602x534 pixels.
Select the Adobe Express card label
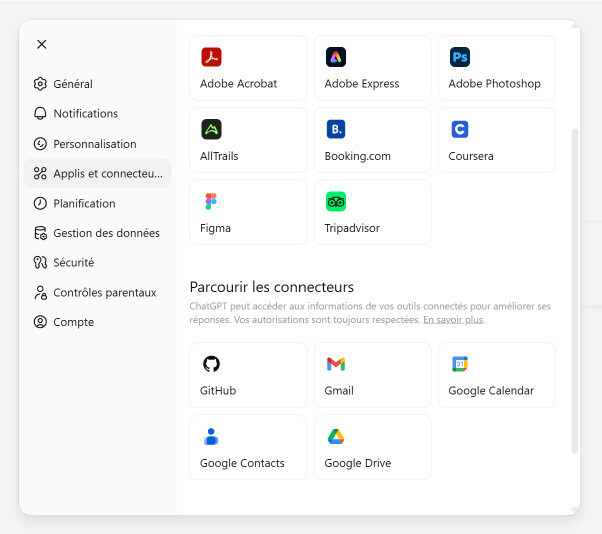coord(362,84)
